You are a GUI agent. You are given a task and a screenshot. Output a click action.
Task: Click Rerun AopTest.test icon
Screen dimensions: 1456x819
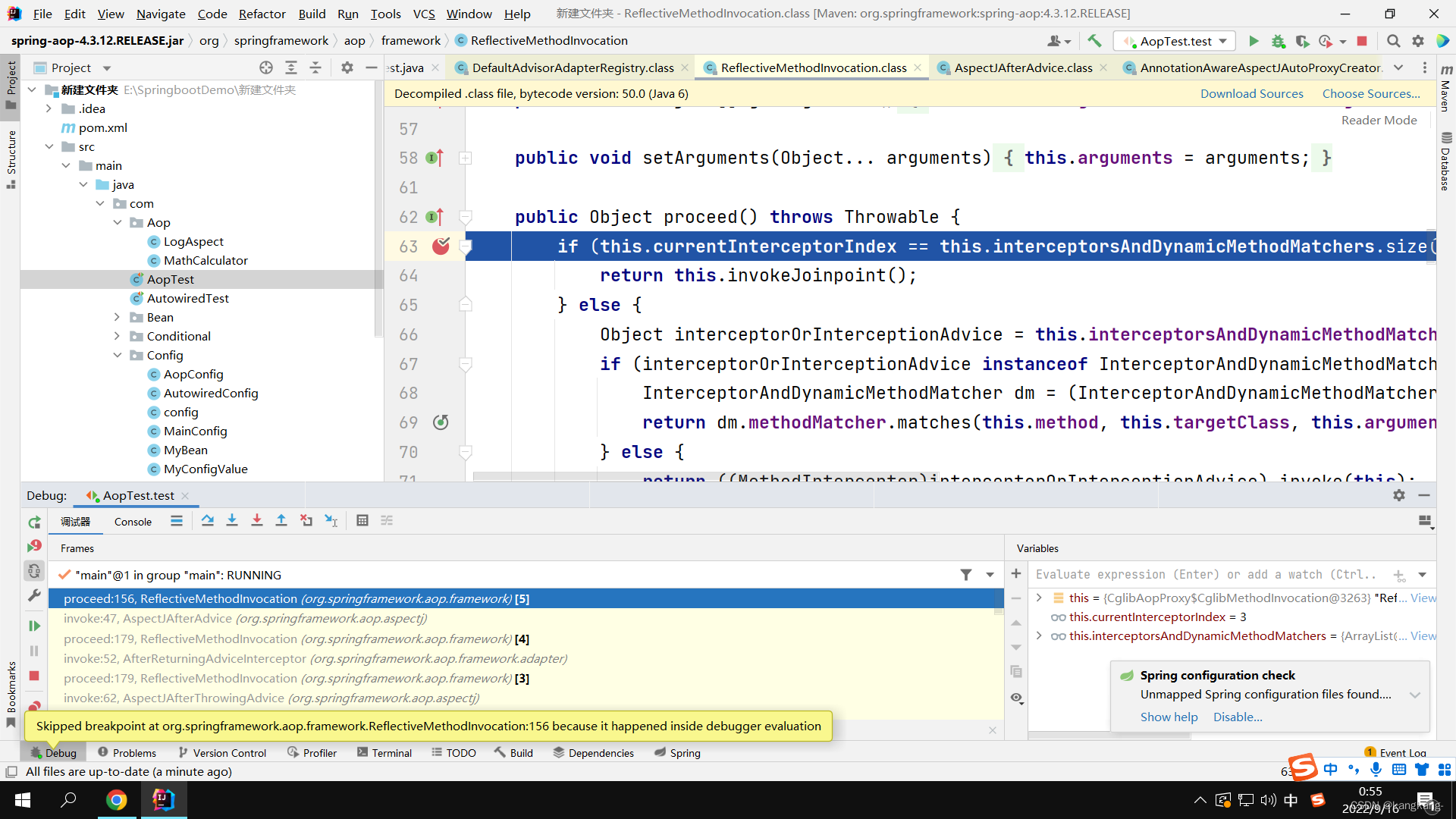pos(34,522)
